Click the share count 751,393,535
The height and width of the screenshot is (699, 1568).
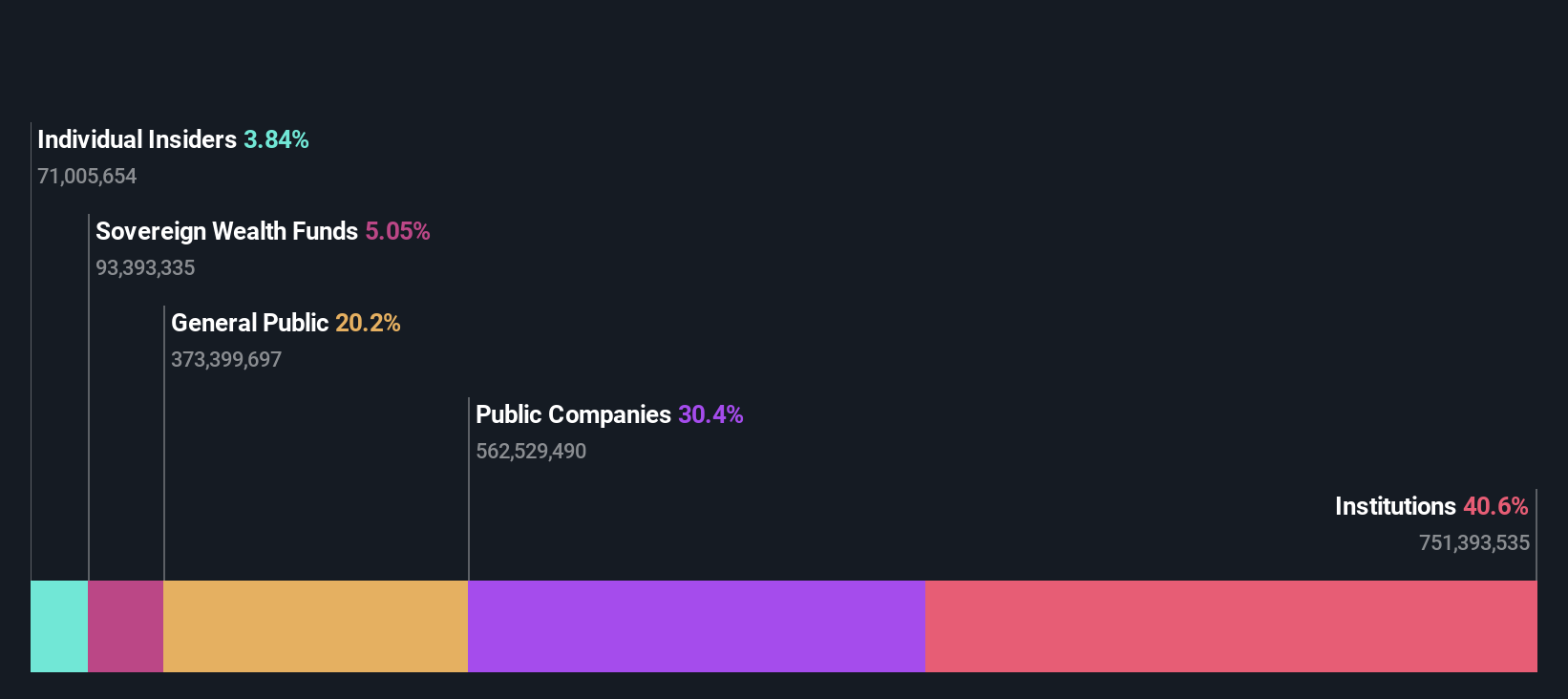coord(1474,543)
